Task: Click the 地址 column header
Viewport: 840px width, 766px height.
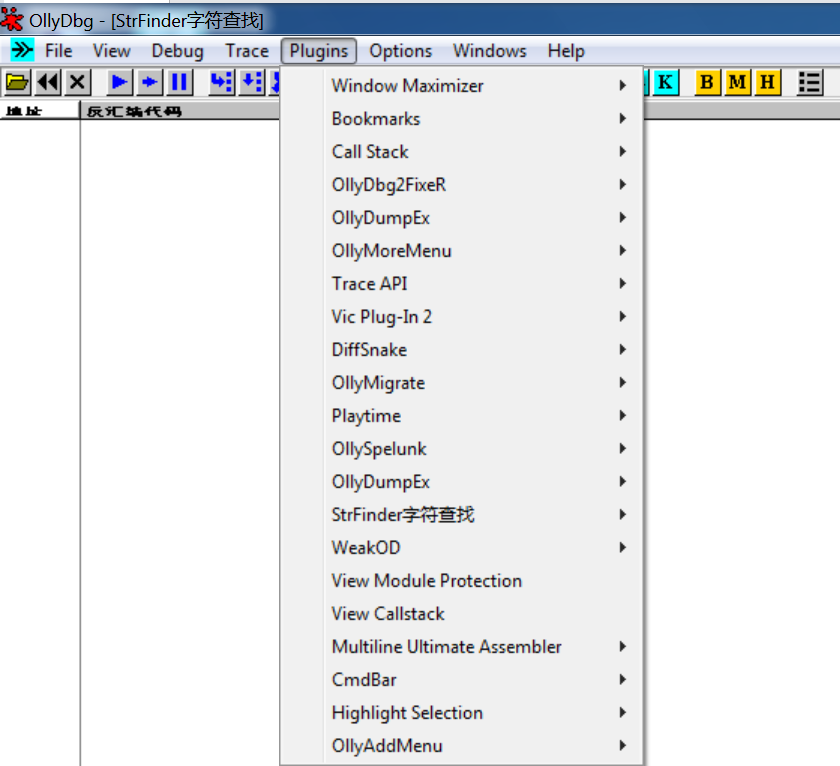Action: point(40,111)
